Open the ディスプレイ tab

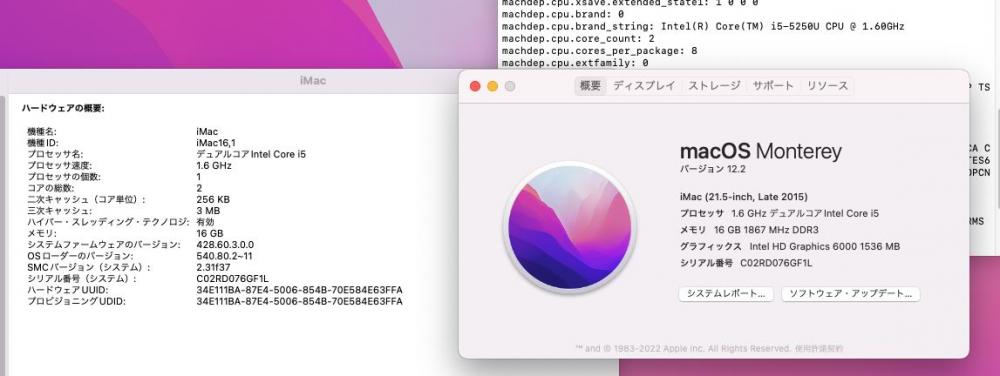coord(644,86)
